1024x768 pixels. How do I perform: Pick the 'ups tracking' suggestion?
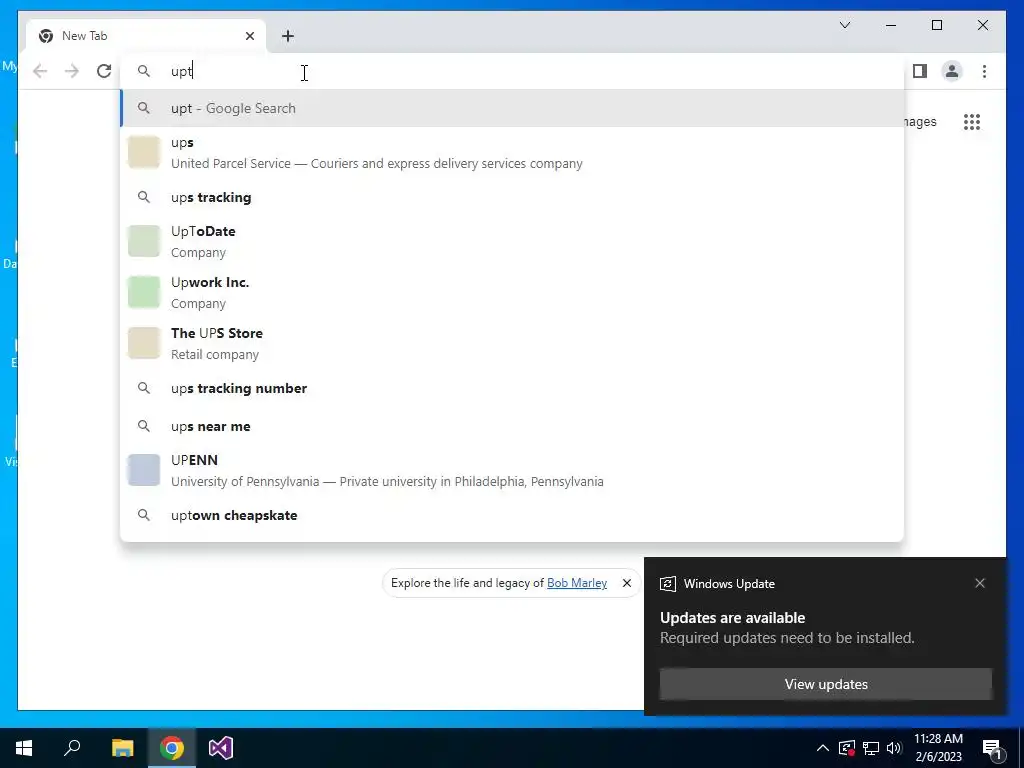click(512, 197)
